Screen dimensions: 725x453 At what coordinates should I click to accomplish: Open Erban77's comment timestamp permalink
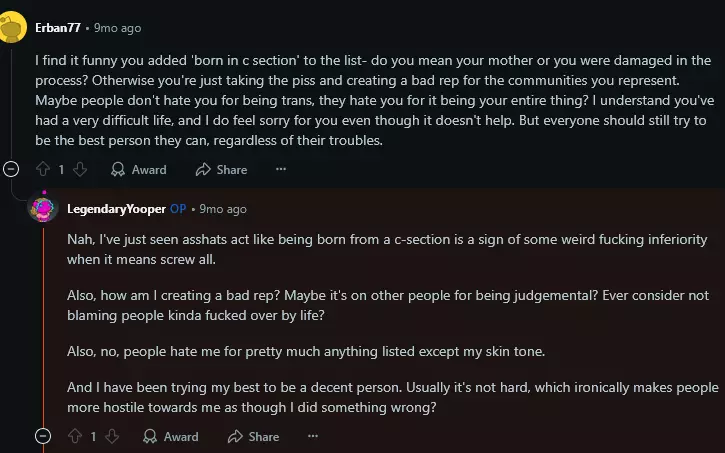(x=118, y=28)
